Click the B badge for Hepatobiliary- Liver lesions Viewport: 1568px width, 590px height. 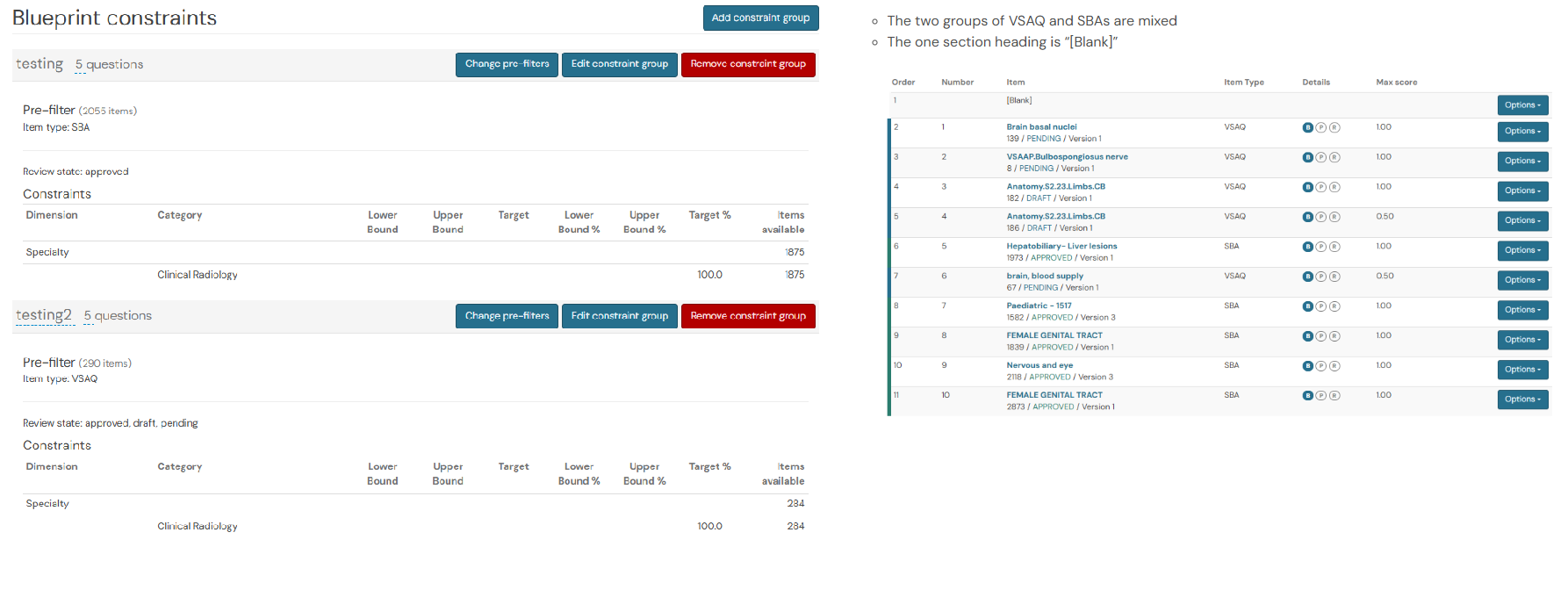tap(1307, 247)
